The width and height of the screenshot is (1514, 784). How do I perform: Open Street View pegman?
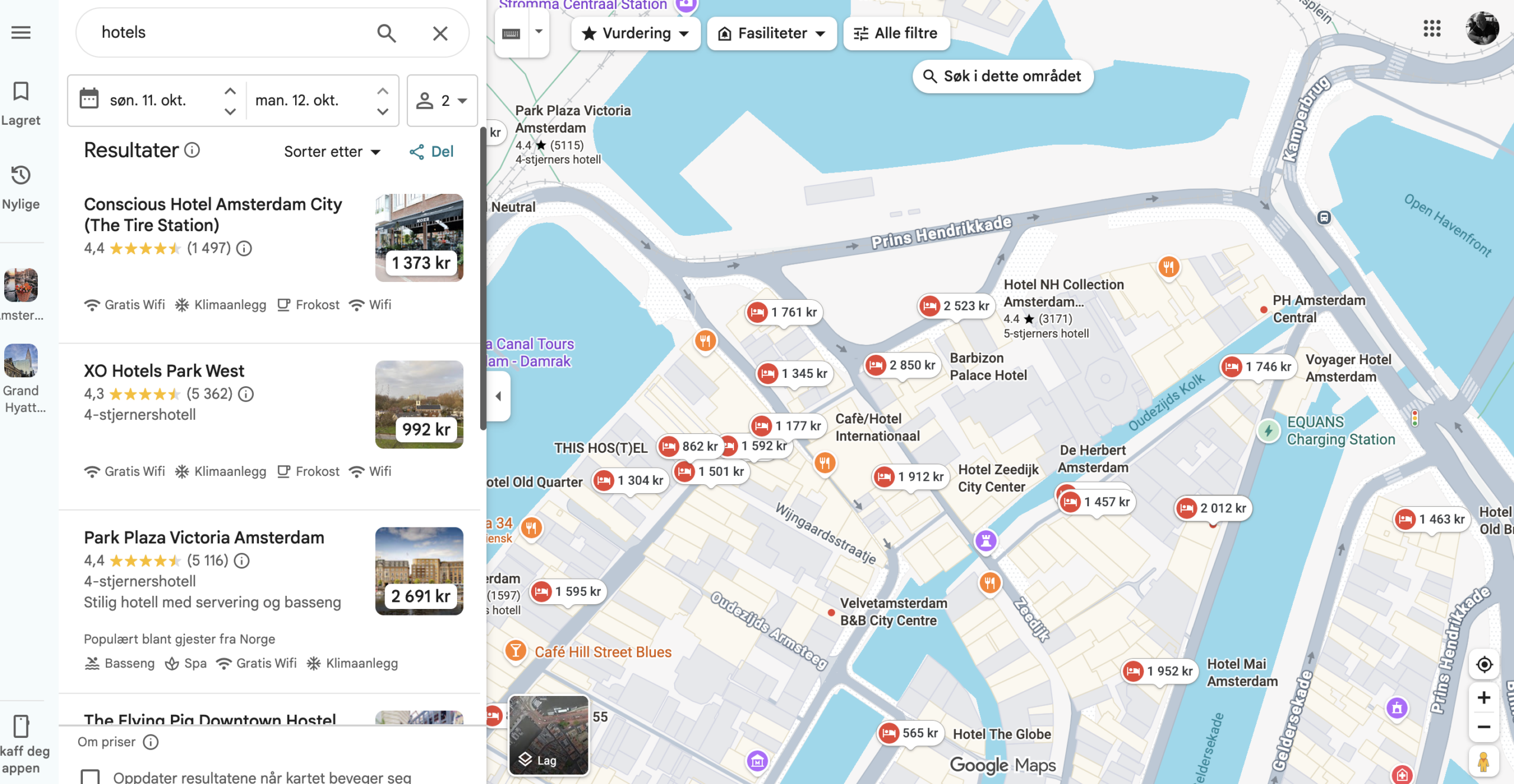(x=1483, y=762)
